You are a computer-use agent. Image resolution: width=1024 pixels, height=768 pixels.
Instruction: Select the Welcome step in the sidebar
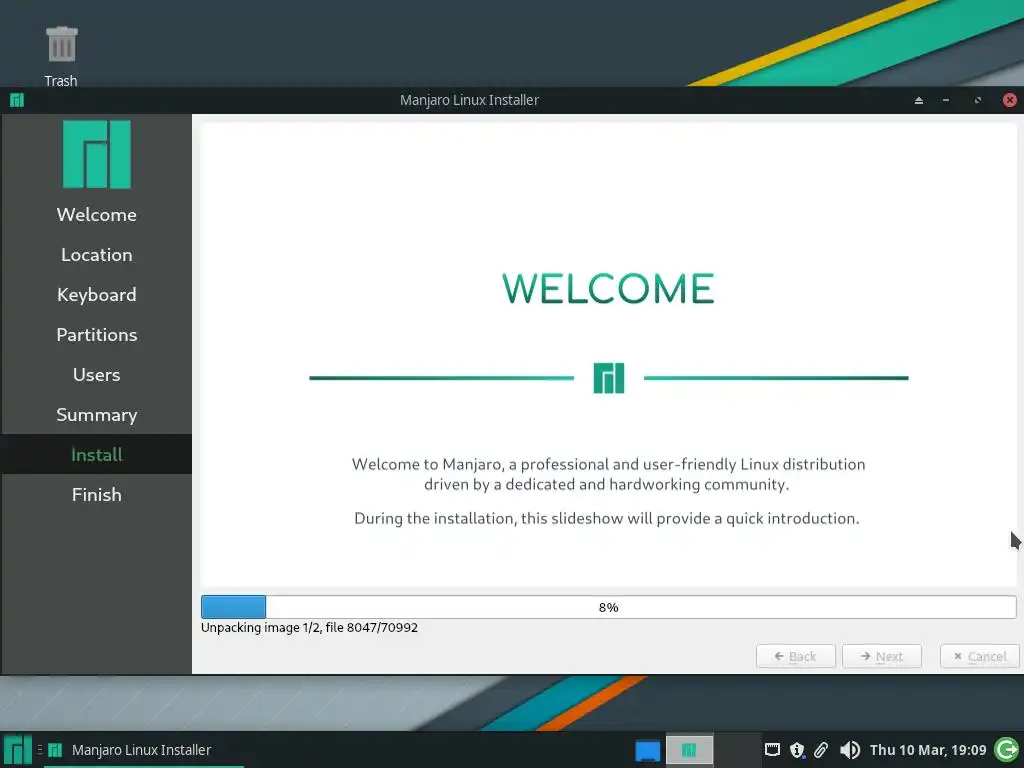tap(97, 215)
